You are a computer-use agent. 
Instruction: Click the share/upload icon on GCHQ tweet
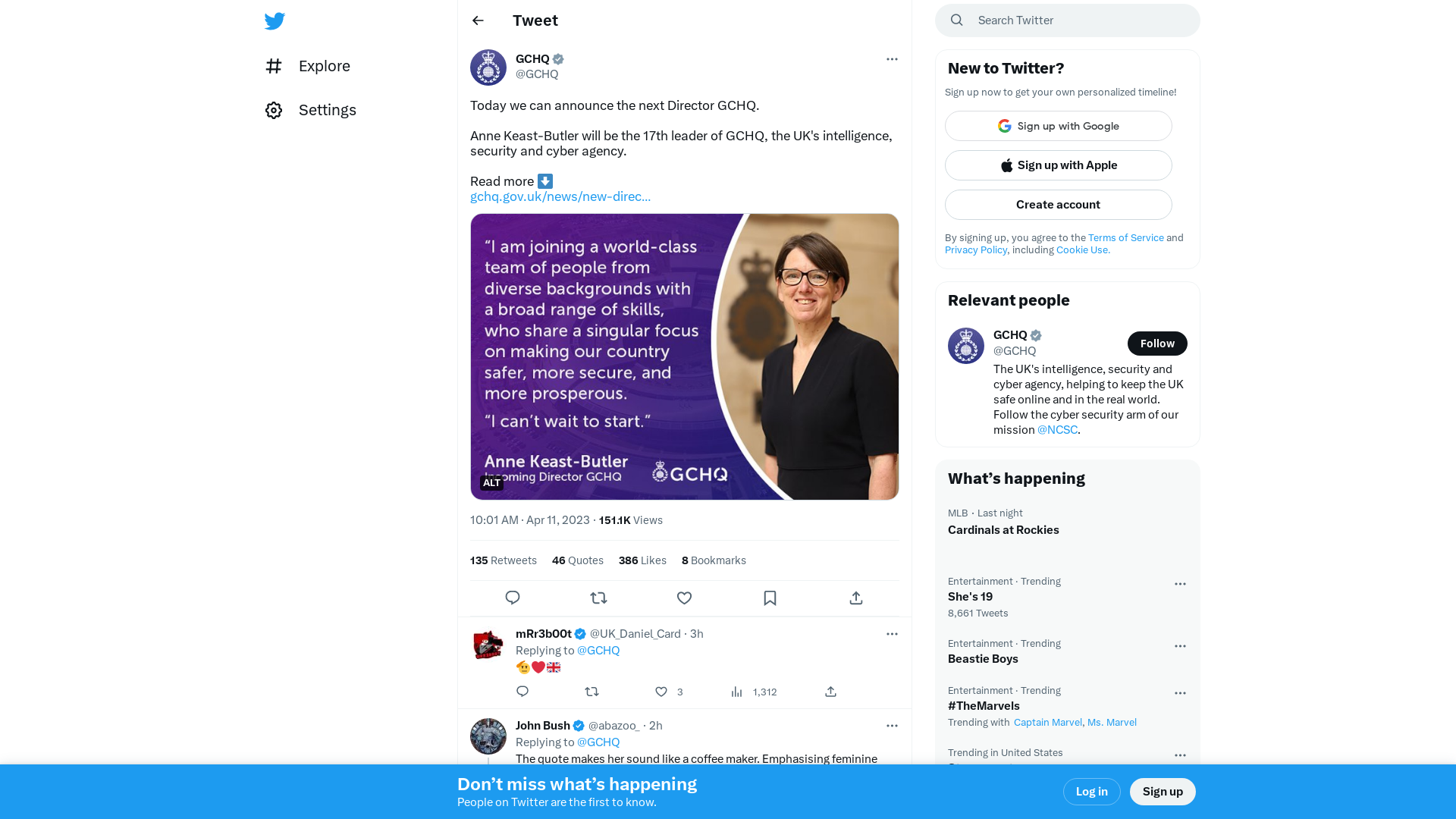click(856, 598)
